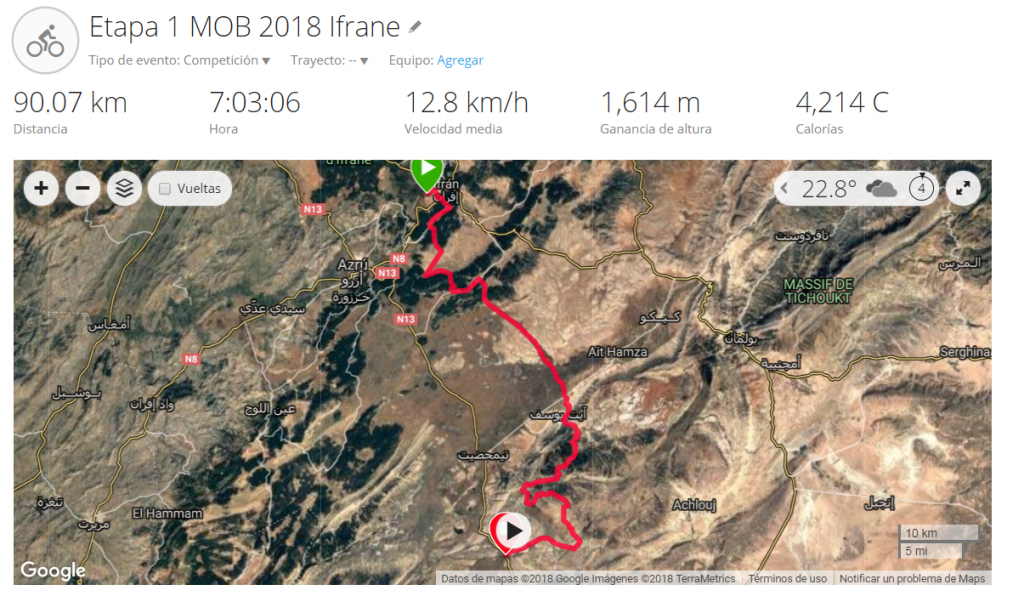
Task: Click the red finish play marker
Action: pos(510,532)
